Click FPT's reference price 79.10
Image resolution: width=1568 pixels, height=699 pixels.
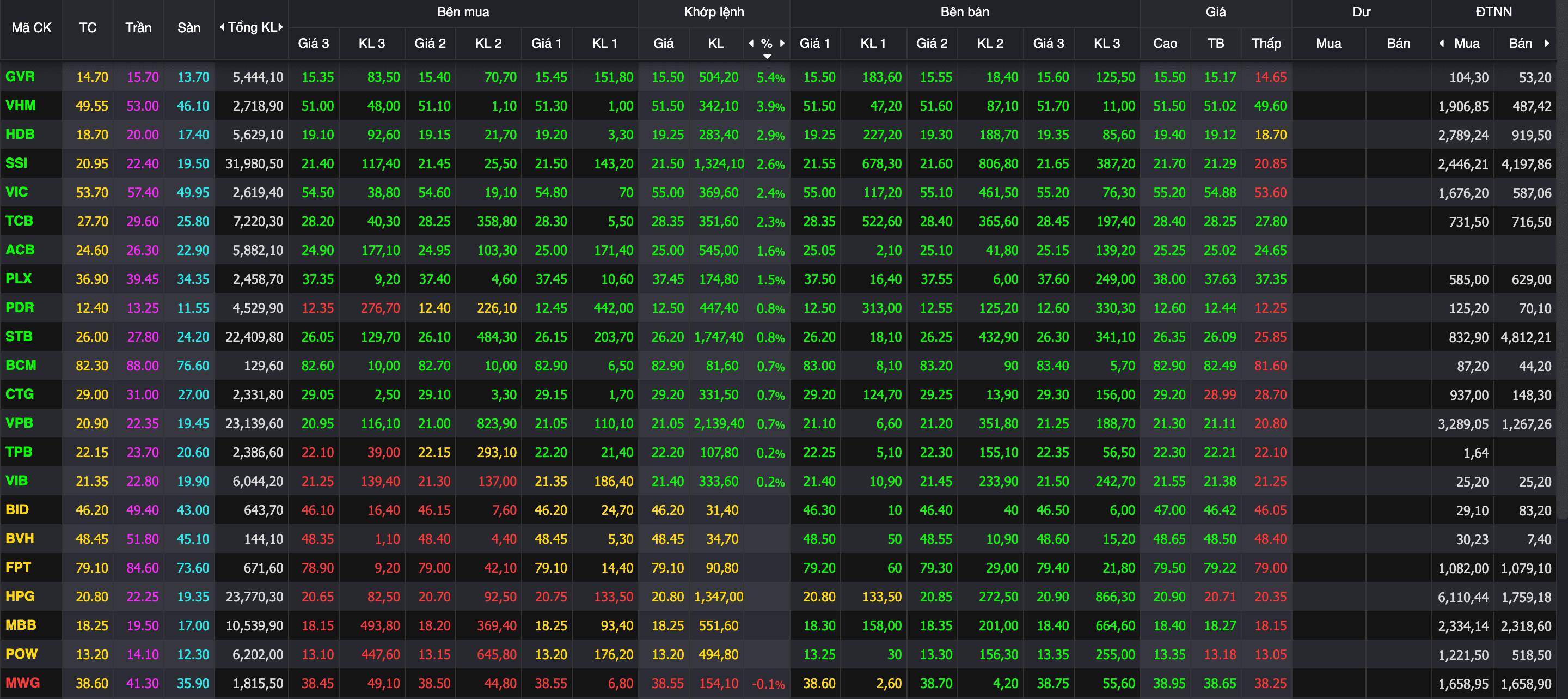point(92,568)
